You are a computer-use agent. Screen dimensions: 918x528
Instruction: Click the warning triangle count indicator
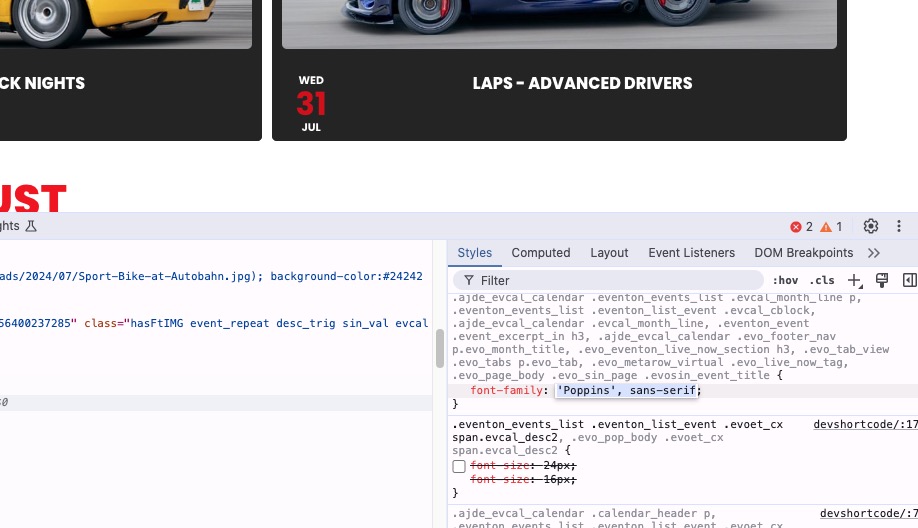(x=831, y=227)
